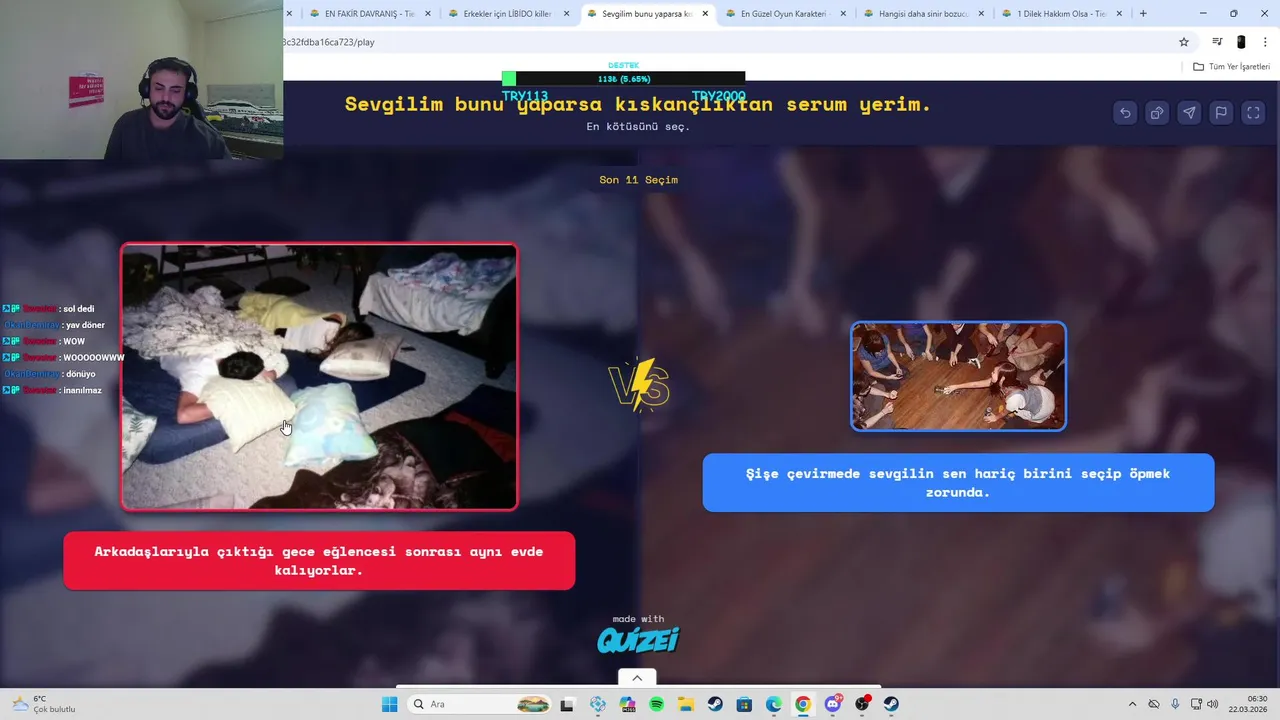Open the Chrome three-dot menu
Image resolution: width=1280 pixels, height=720 pixels.
[x=1265, y=42]
